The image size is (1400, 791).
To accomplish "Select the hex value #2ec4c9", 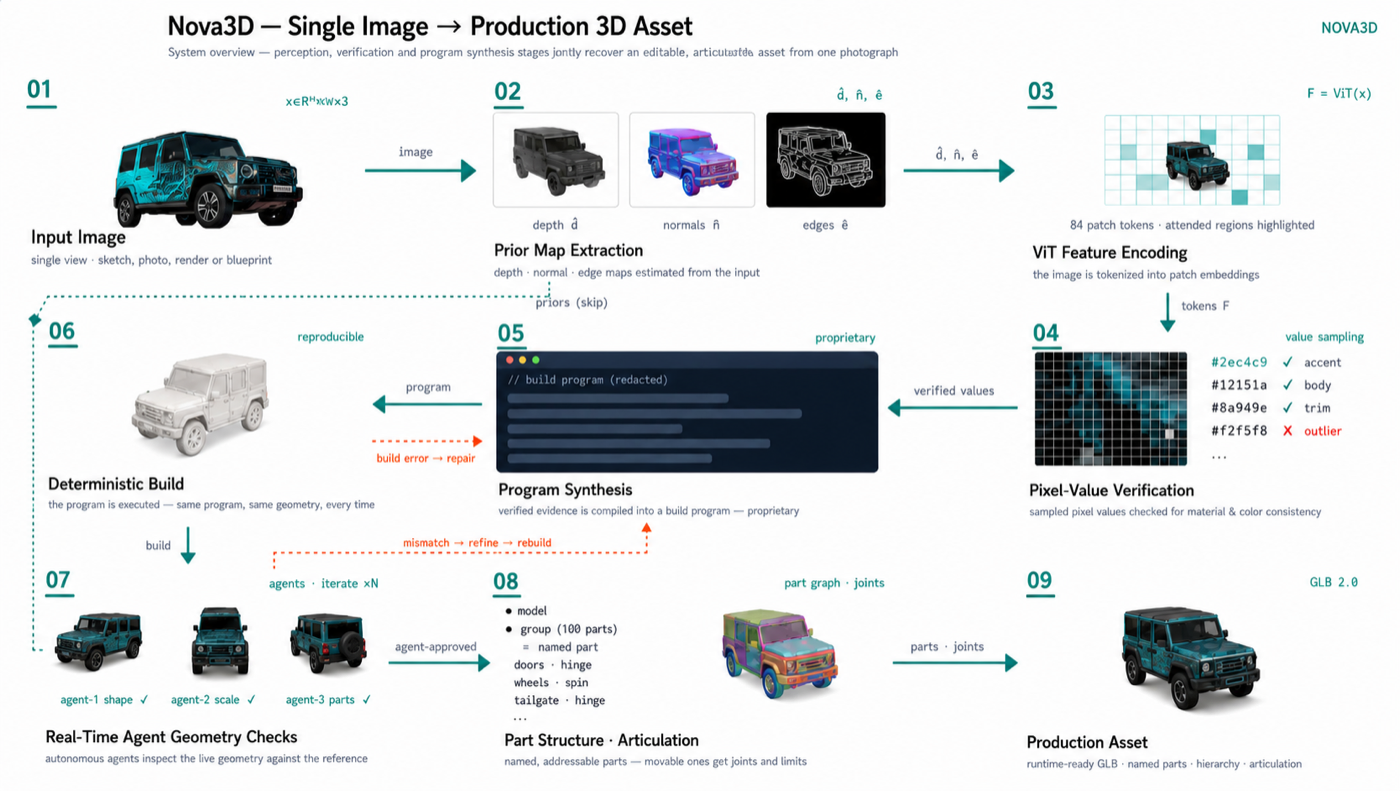I will pyautogui.click(x=1239, y=362).
